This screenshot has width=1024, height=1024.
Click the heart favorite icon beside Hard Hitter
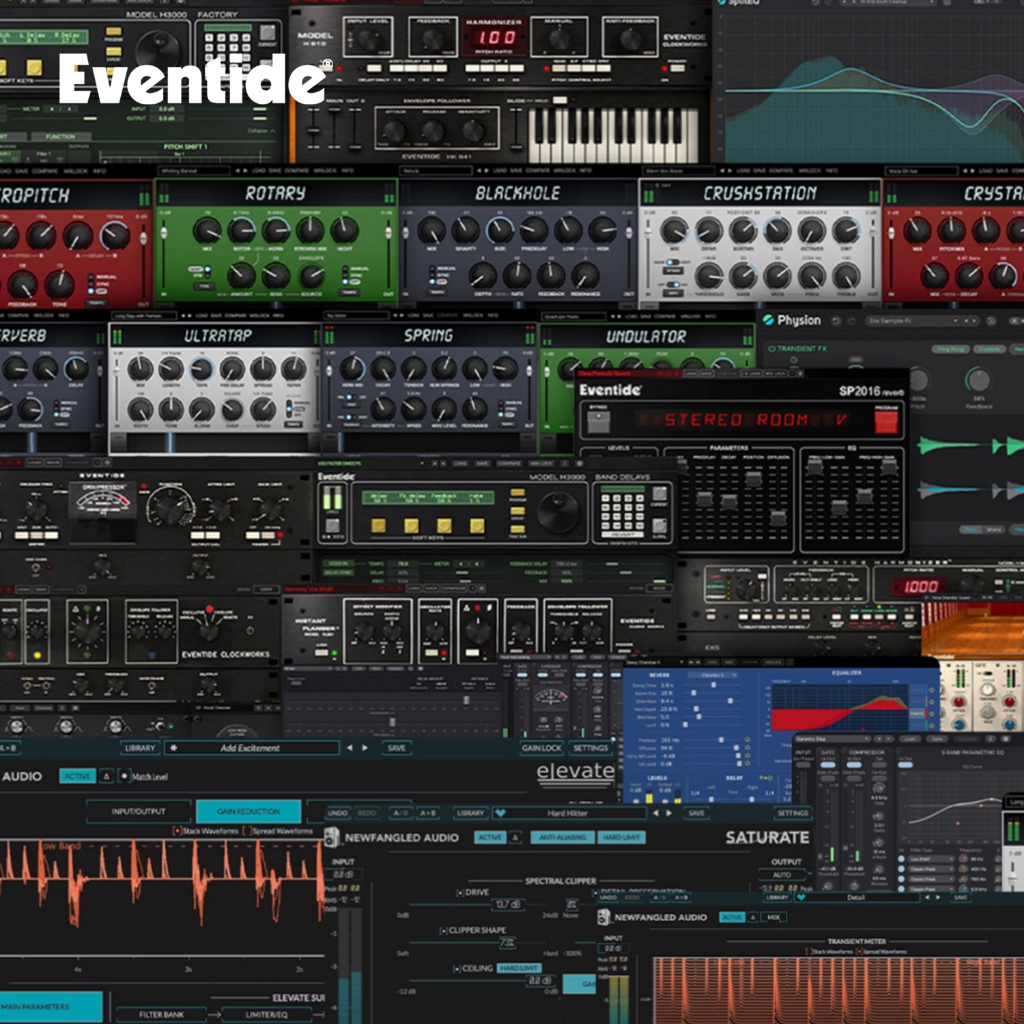[x=500, y=813]
